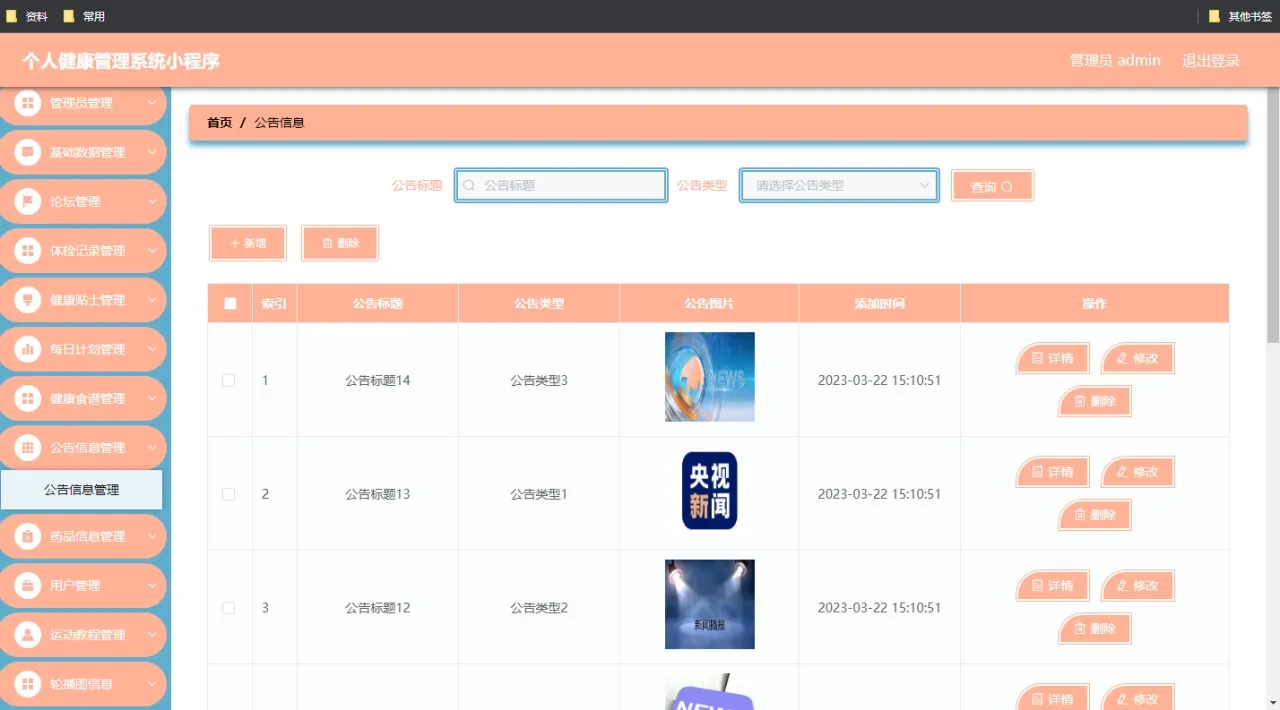Click the 公告类型1 cell
Image resolution: width=1280 pixels, height=710 pixels.
click(x=539, y=494)
